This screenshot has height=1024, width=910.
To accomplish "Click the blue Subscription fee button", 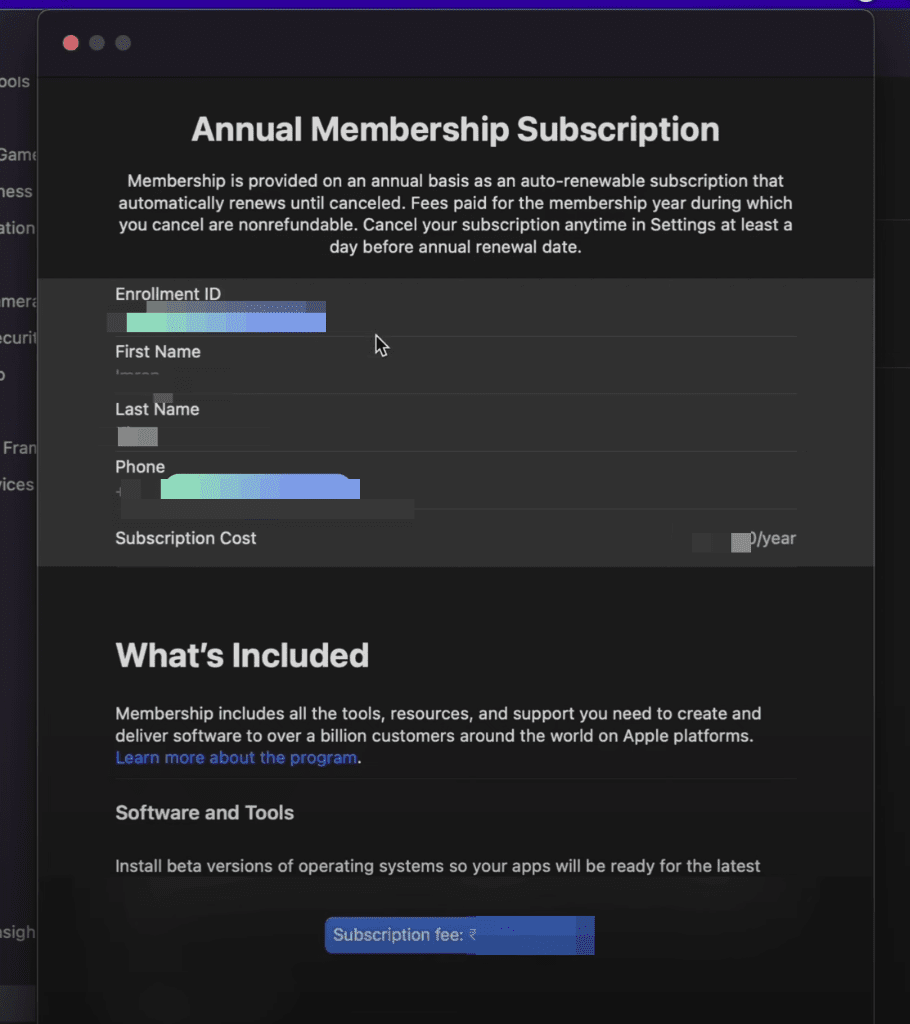I will (460, 935).
